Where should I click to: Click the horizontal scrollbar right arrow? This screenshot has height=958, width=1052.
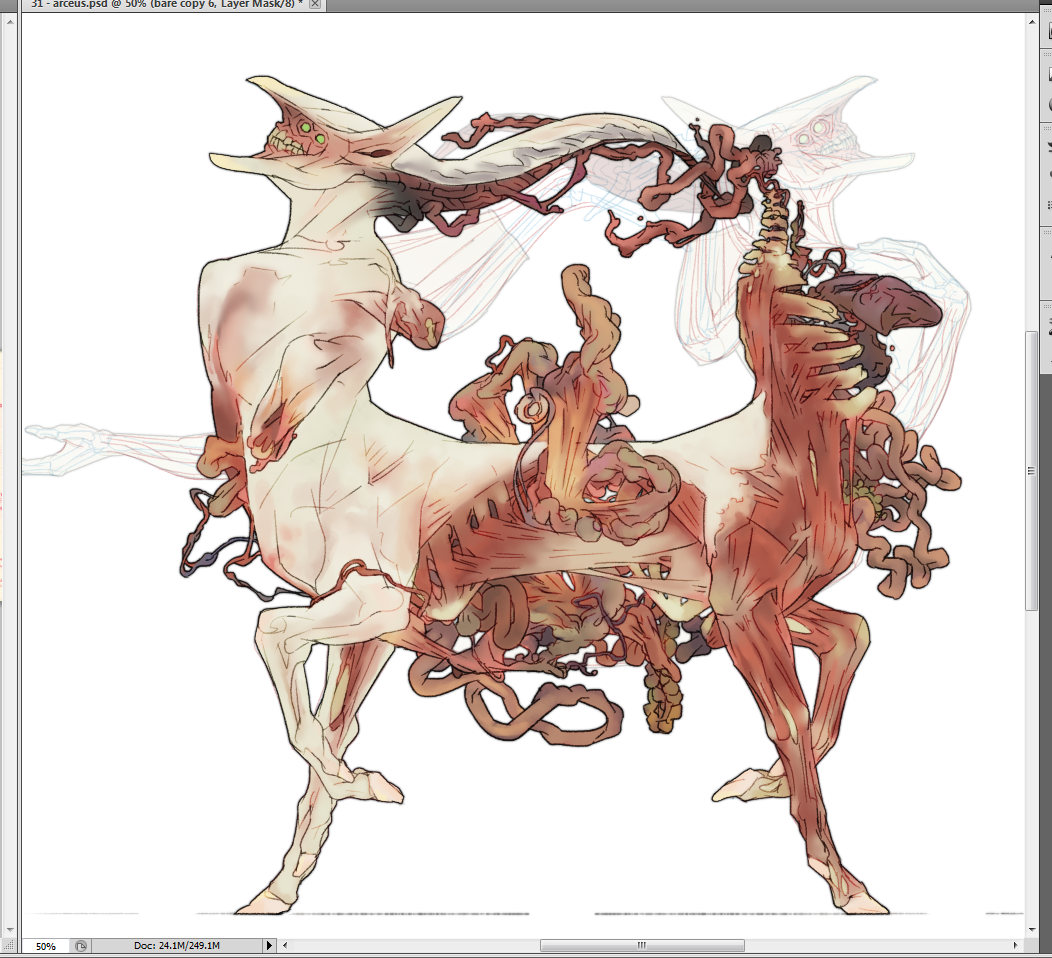point(1015,946)
